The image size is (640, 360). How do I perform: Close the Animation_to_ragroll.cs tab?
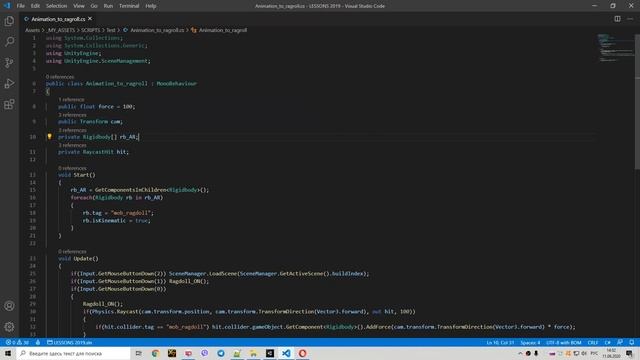click(90, 19)
